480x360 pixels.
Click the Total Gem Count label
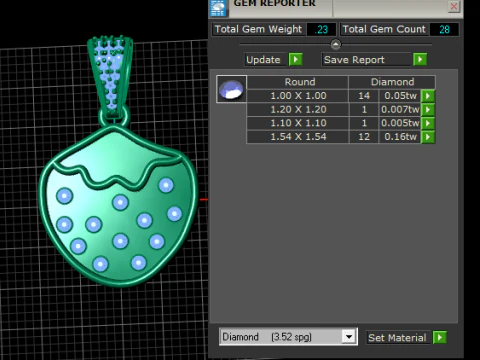pyautogui.click(x=384, y=29)
